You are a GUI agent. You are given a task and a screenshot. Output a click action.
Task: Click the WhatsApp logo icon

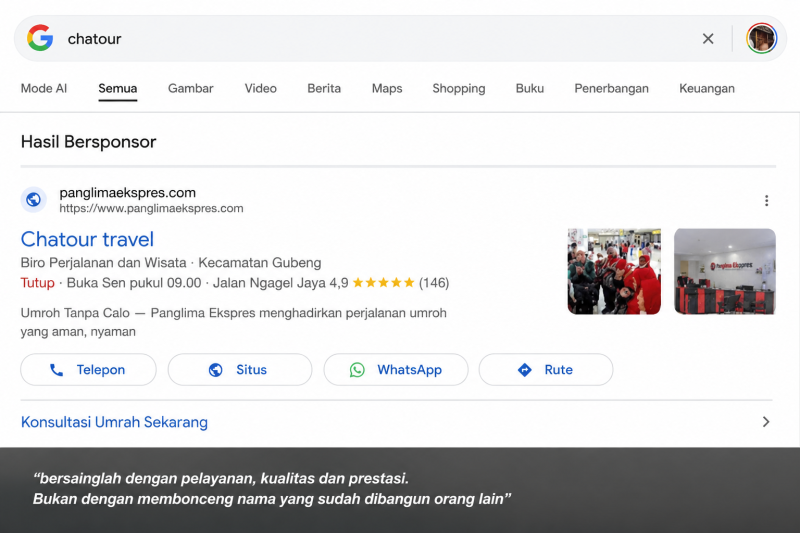[357, 370]
